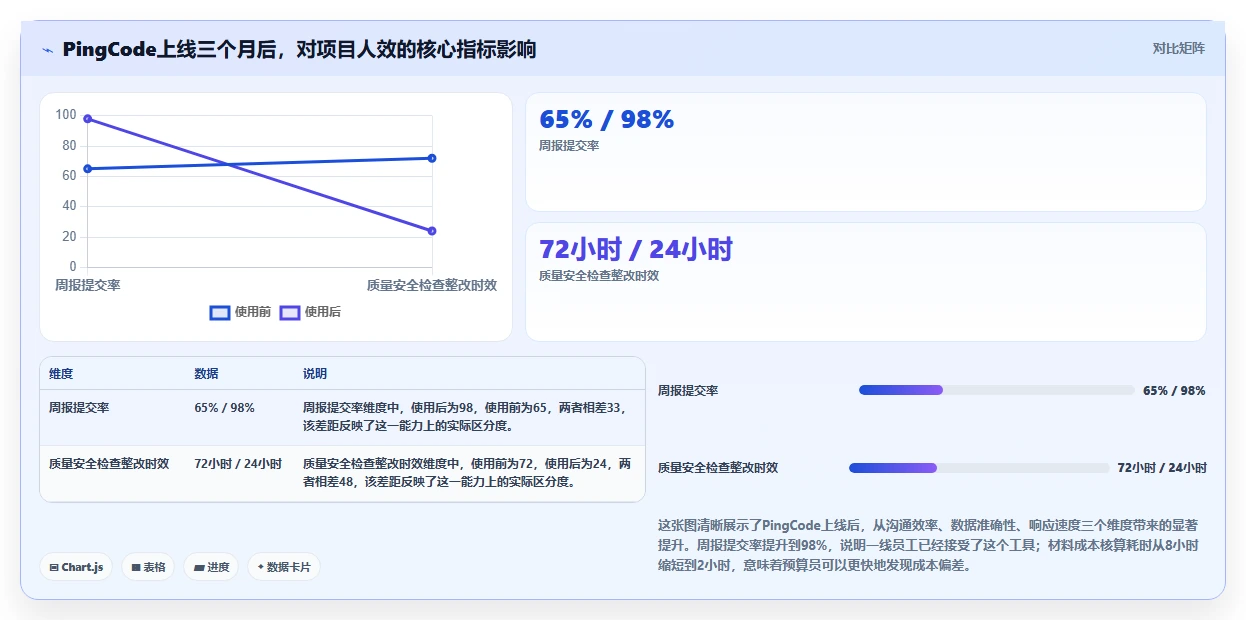The image size is (1246, 620).
Task: Click the 65% / 98% value beside progress bar
Action: pyautogui.click(x=1174, y=391)
